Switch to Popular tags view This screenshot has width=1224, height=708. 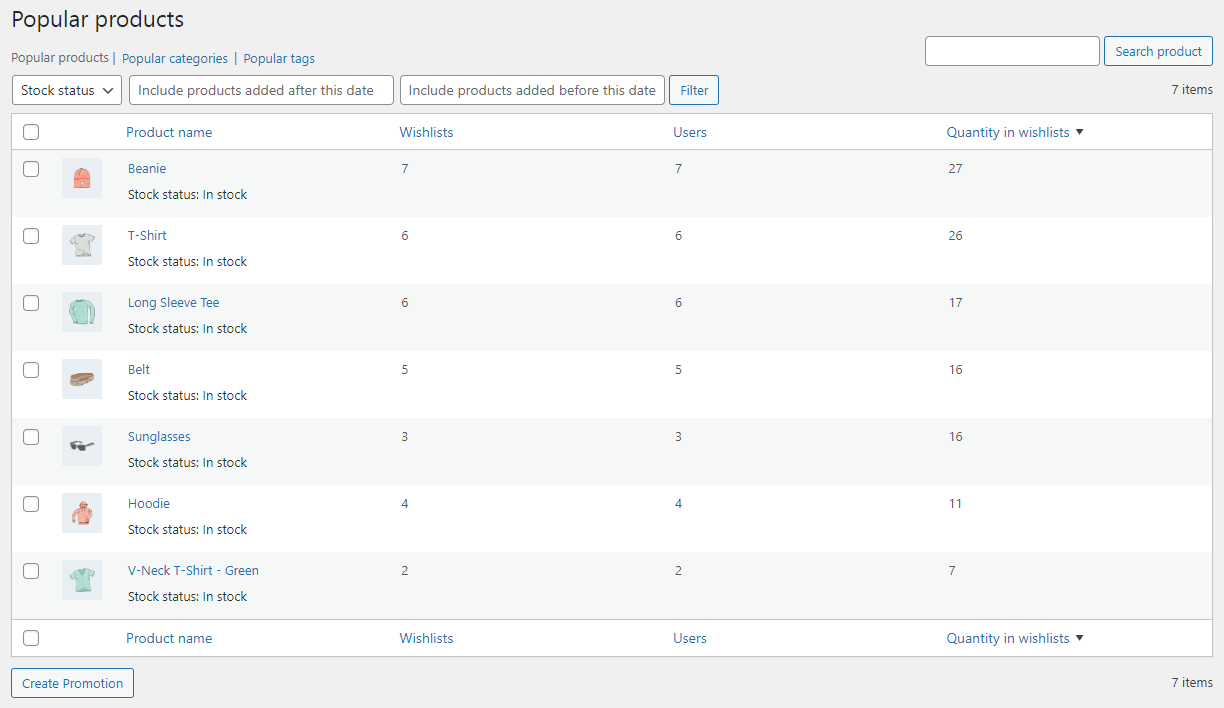click(x=279, y=59)
